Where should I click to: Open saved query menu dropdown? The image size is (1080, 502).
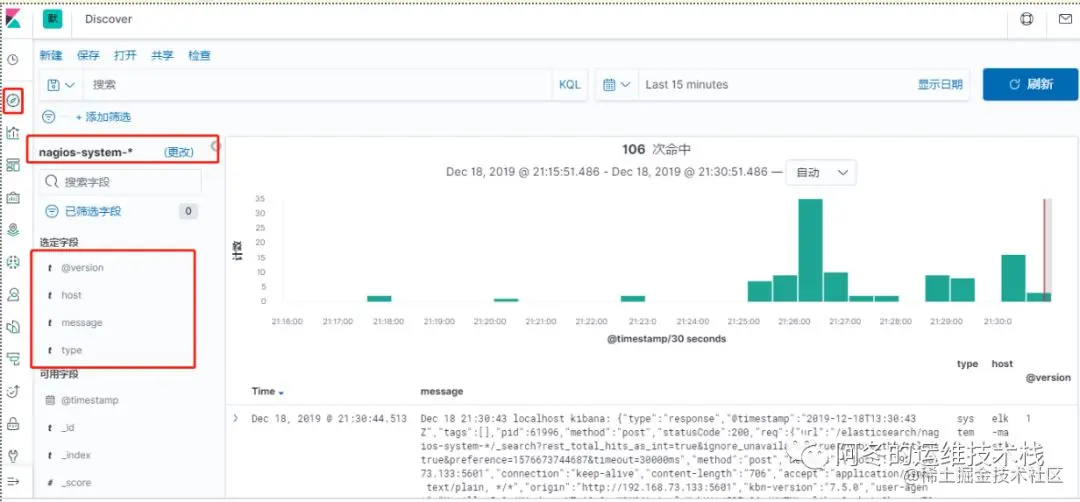coord(61,85)
